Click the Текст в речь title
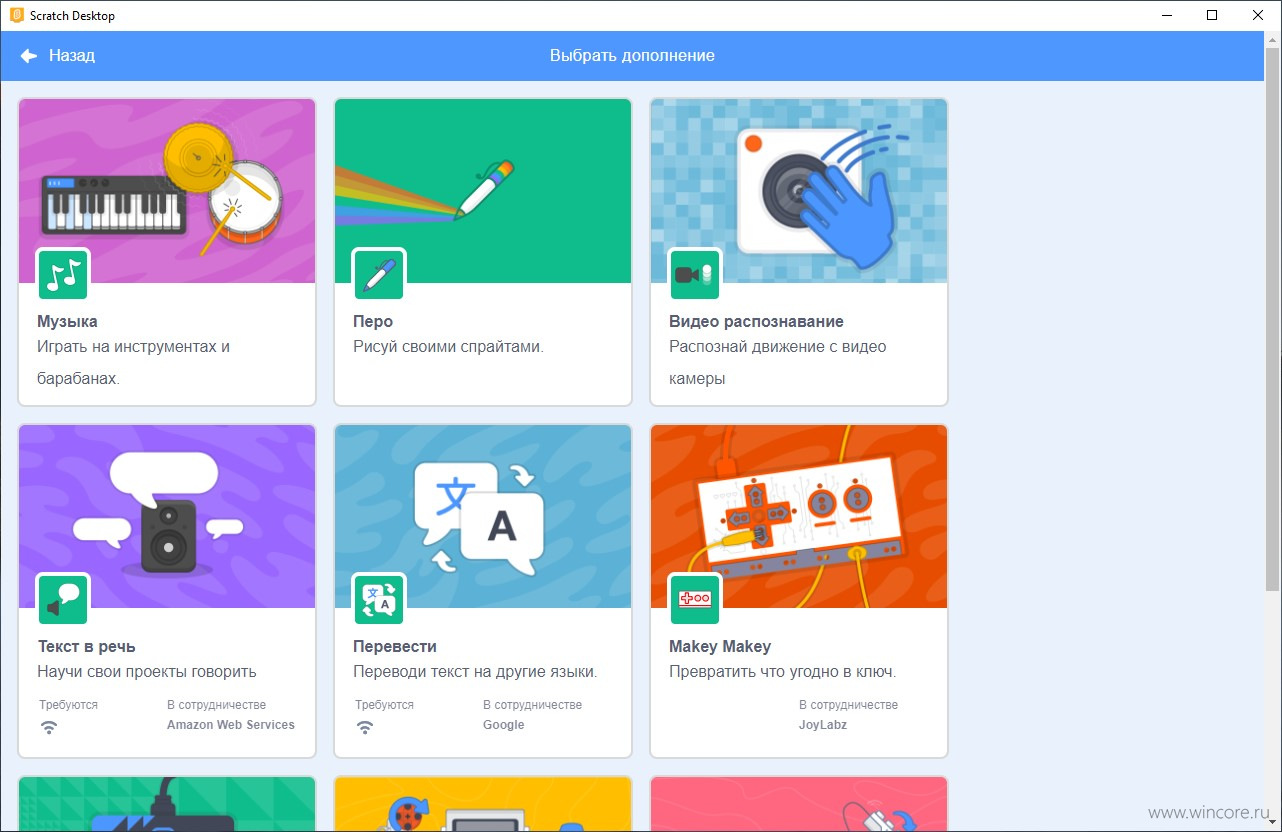1282x832 pixels. pyautogui.click(x=86, y=647)
